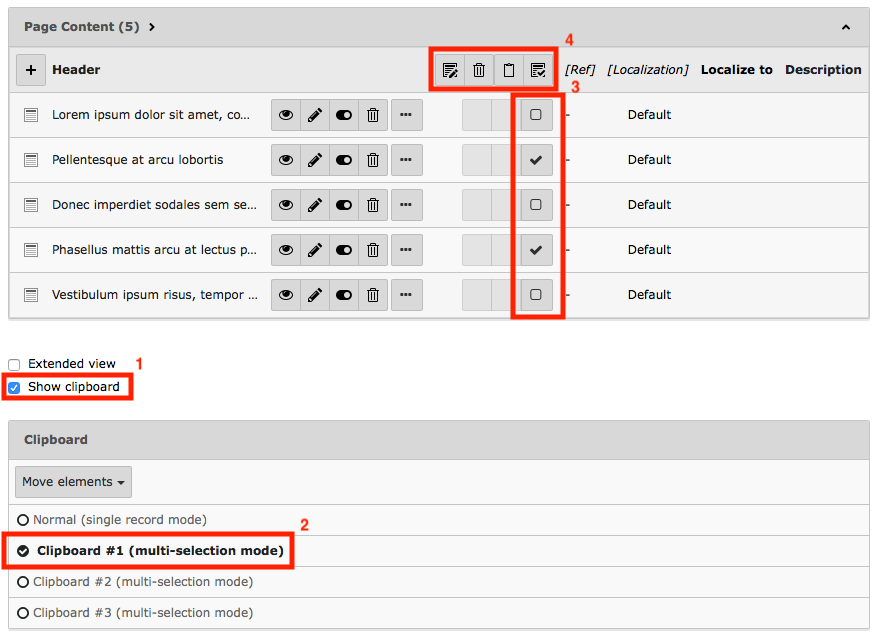
Task: Check the selection box for Donec imperdiet row
Action: 536,205
